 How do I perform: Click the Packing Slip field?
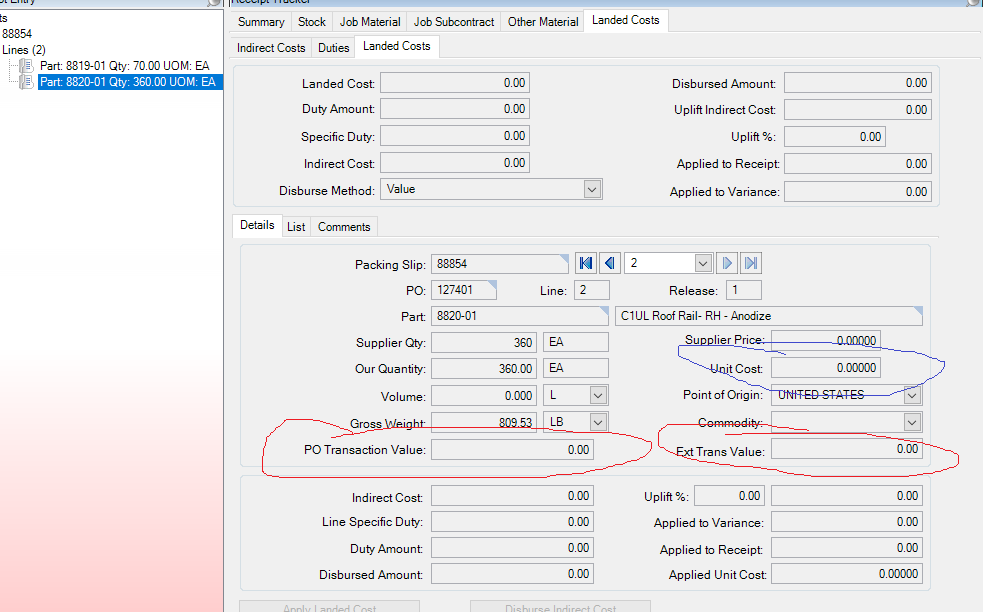[500, 264]
